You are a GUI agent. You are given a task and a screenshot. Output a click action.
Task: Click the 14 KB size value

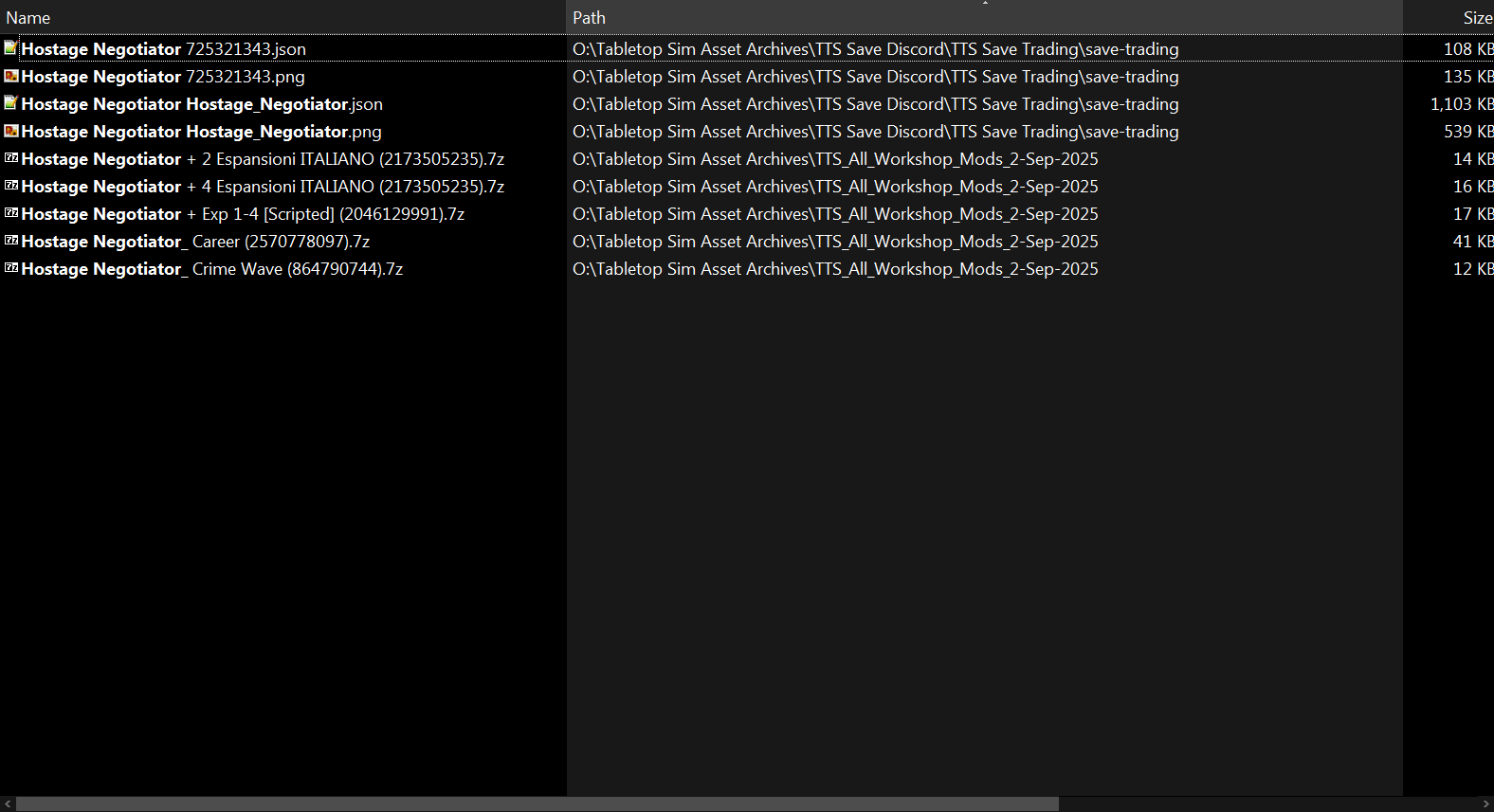[x=1473, y=159]
